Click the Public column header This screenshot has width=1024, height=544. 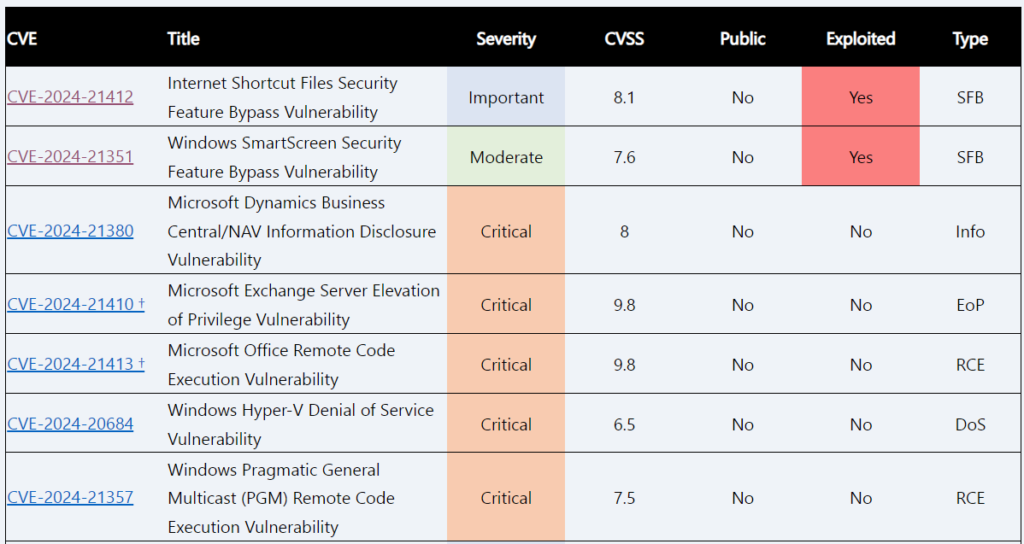(742, 39)
